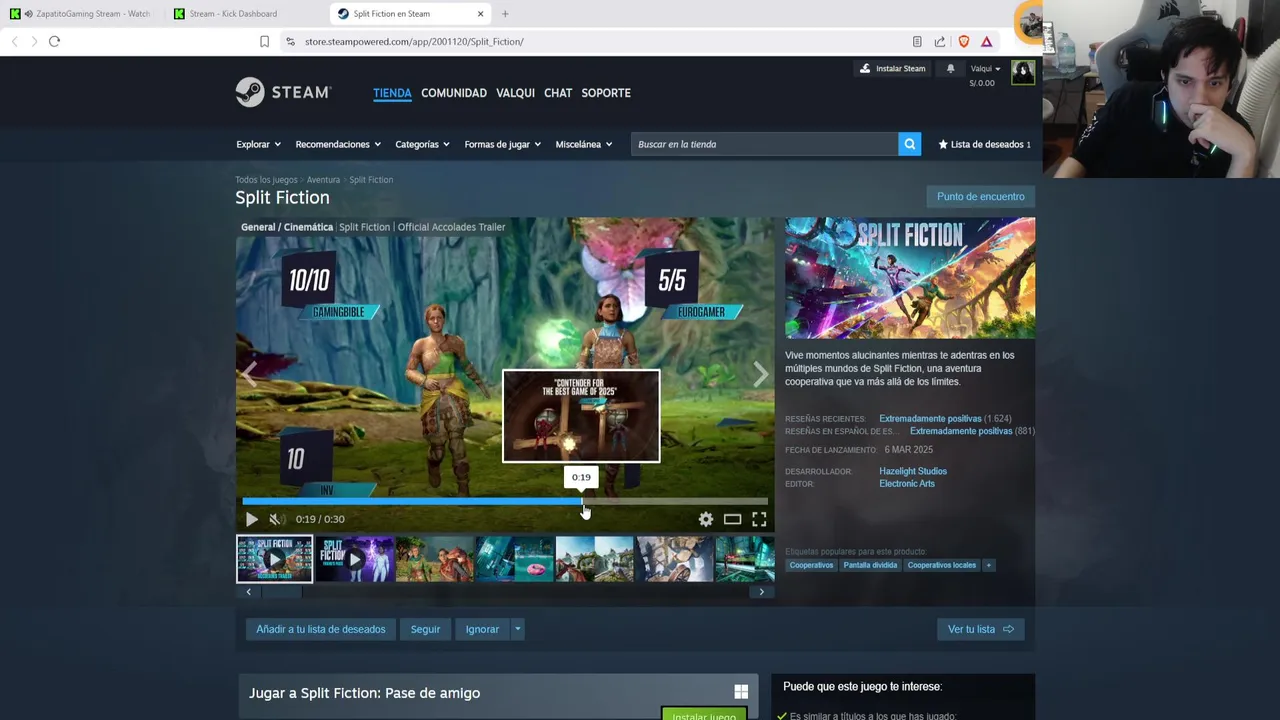Select the Accolades Trailer thumbnail
1280x720 pixels.
click(274, 559)
